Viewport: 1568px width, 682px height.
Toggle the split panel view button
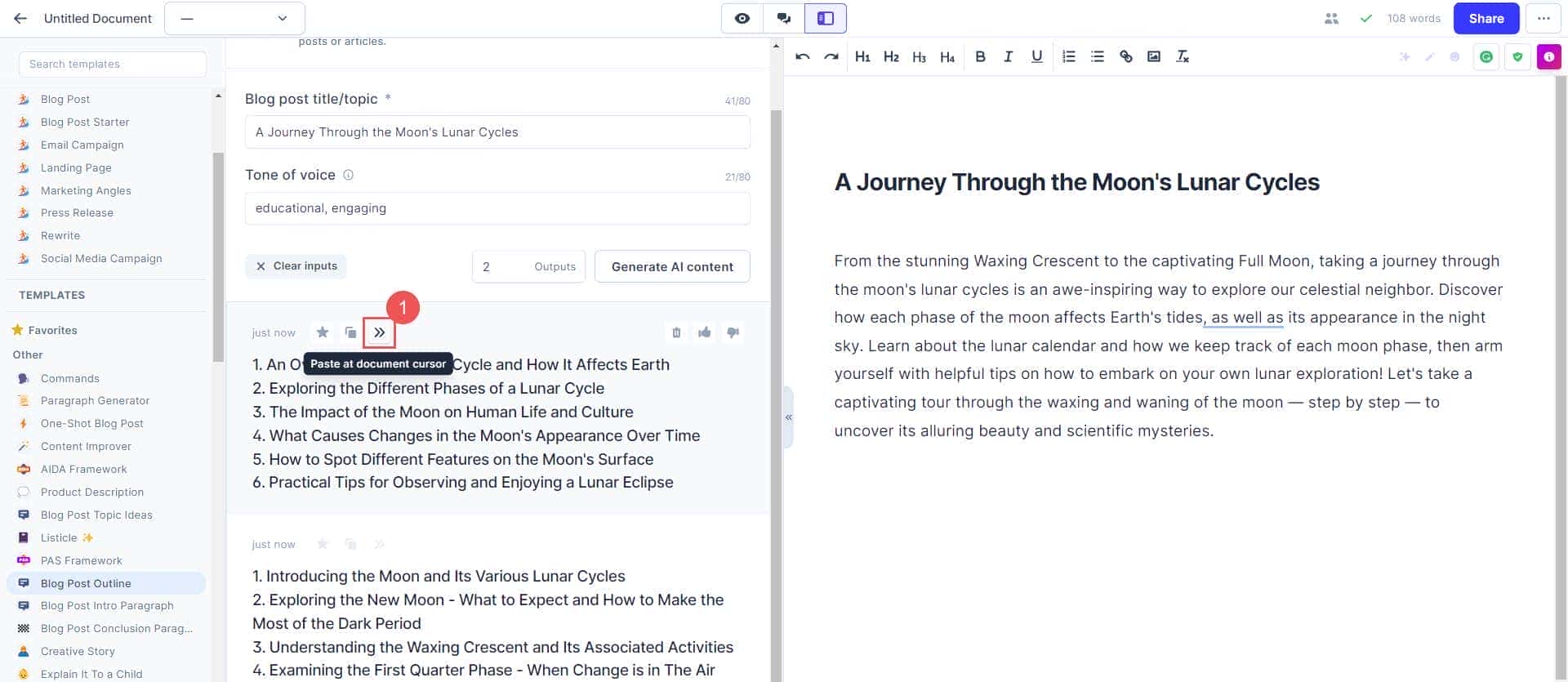point(825,18)
